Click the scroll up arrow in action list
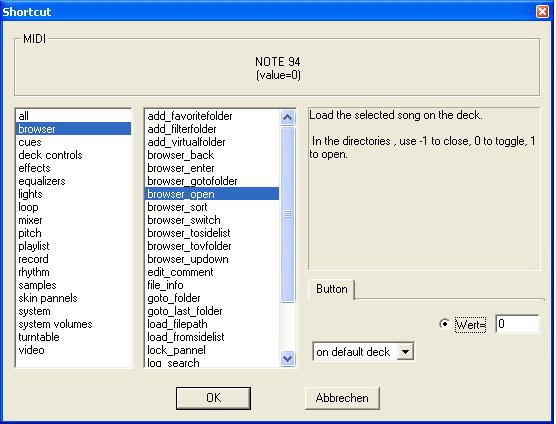The height and width of the screenshot is (424, 556). [x=288, y=117]
